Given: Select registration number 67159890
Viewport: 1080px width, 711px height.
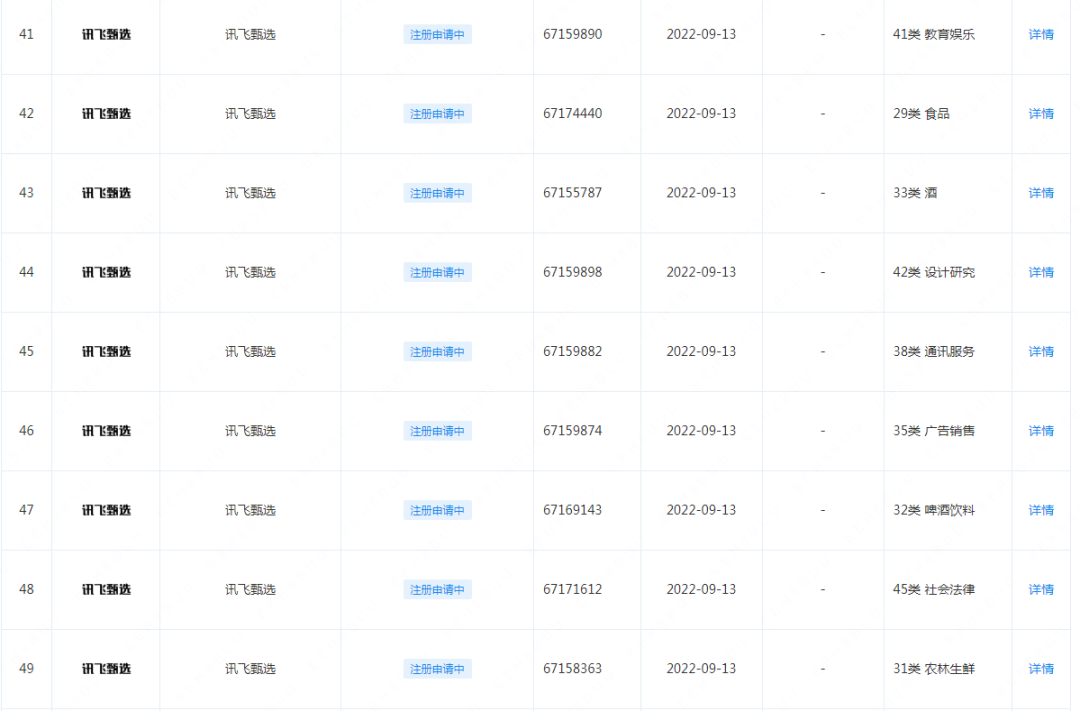Looking at the screenshot, I should [x=572, y=34].
